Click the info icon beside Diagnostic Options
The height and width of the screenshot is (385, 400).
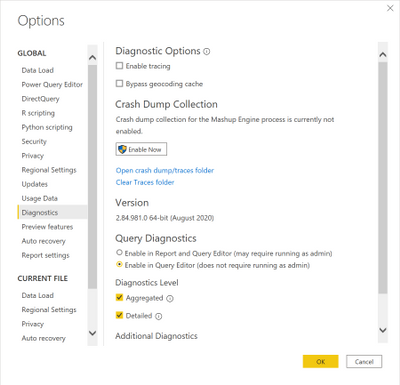pyautogui.click(x=207, y=52)
